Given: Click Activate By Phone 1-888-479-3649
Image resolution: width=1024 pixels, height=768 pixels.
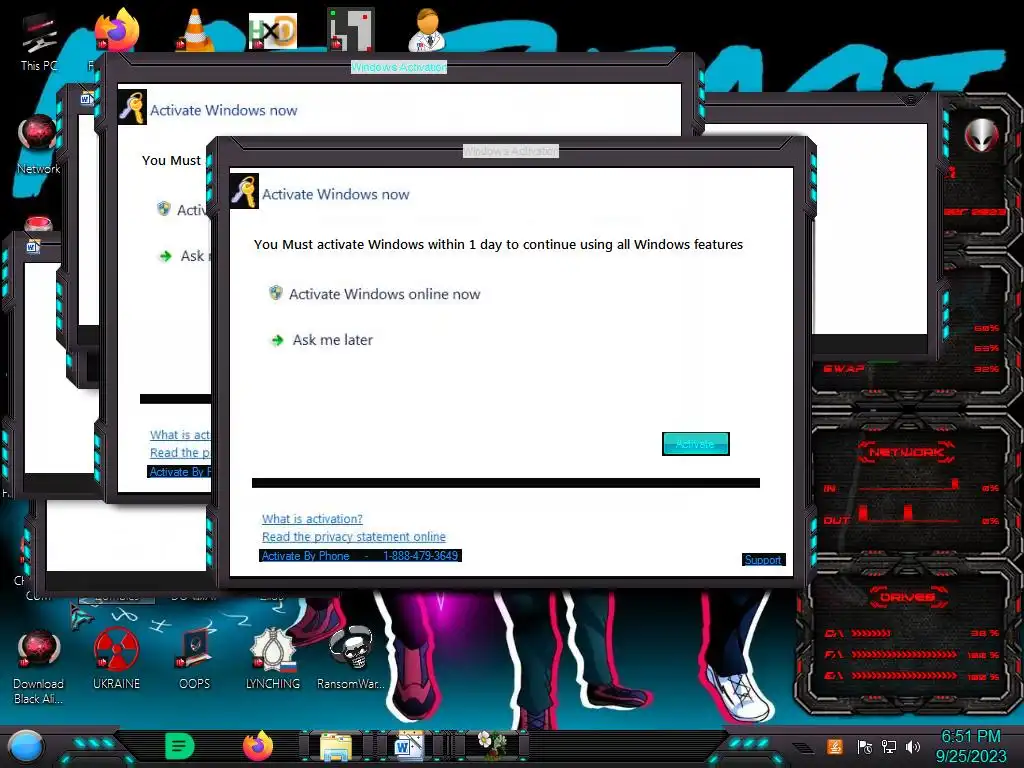Looking at the screenshot, I should (x=360, y=556).
